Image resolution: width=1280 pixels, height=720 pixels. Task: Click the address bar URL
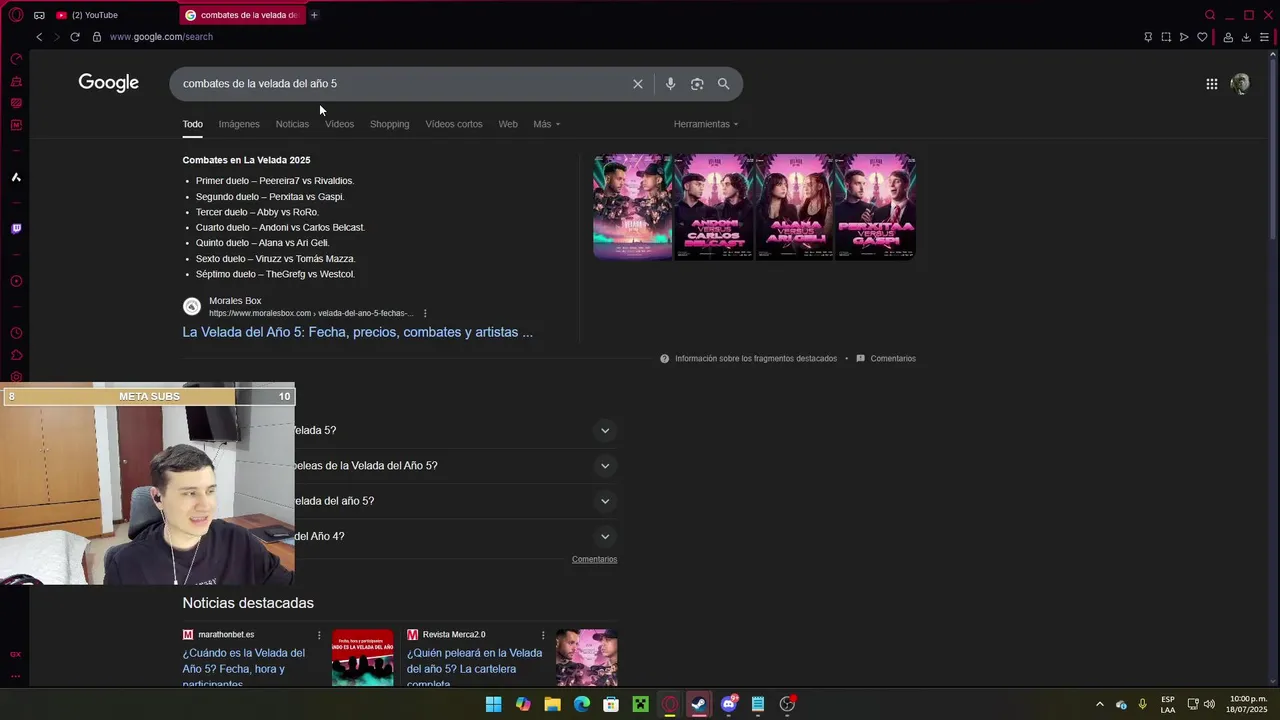pyautogui.click(x=161, y=37)
